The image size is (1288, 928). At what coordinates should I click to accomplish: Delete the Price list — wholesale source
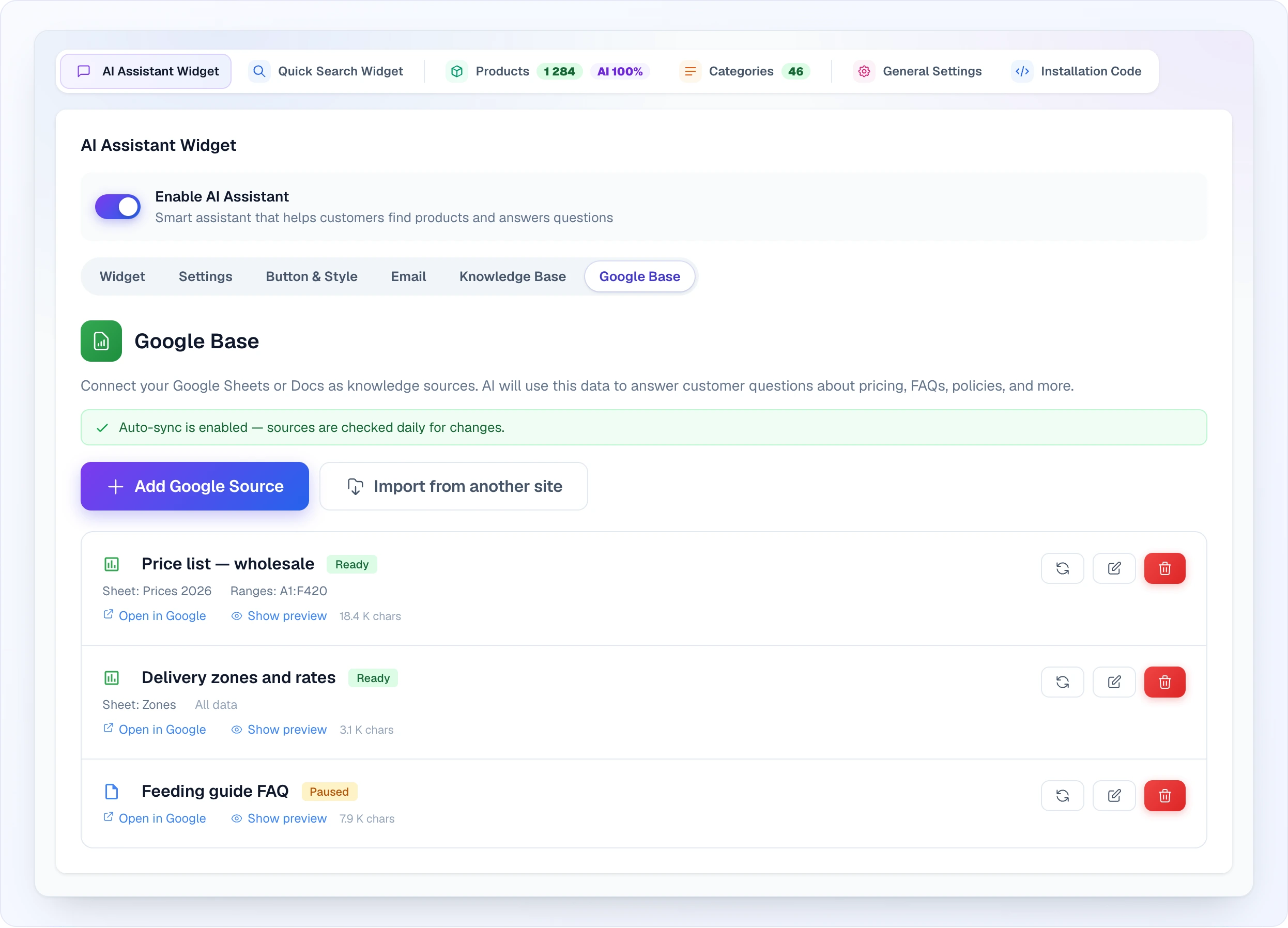1165,569
